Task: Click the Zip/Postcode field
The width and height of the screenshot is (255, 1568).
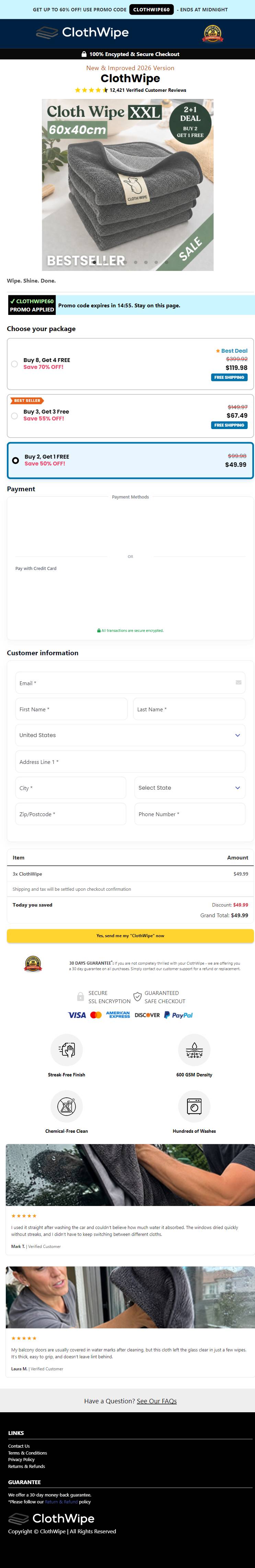Action: pyautogui.click(x=70, y=814)
